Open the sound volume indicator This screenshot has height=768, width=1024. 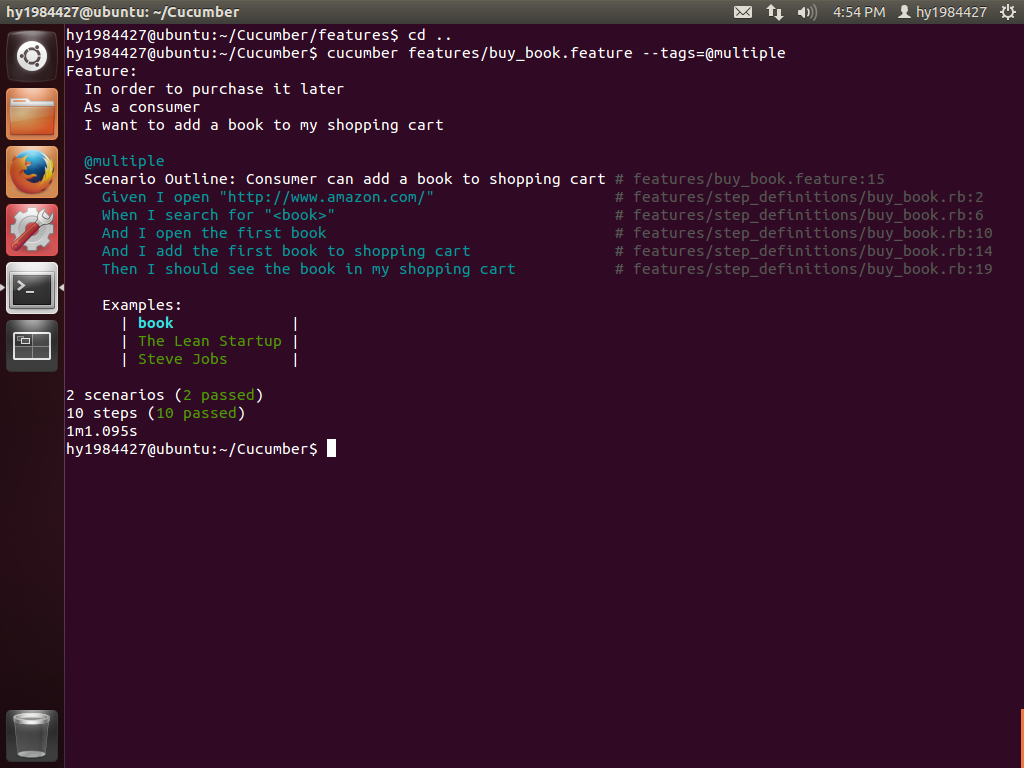point(807,12)
